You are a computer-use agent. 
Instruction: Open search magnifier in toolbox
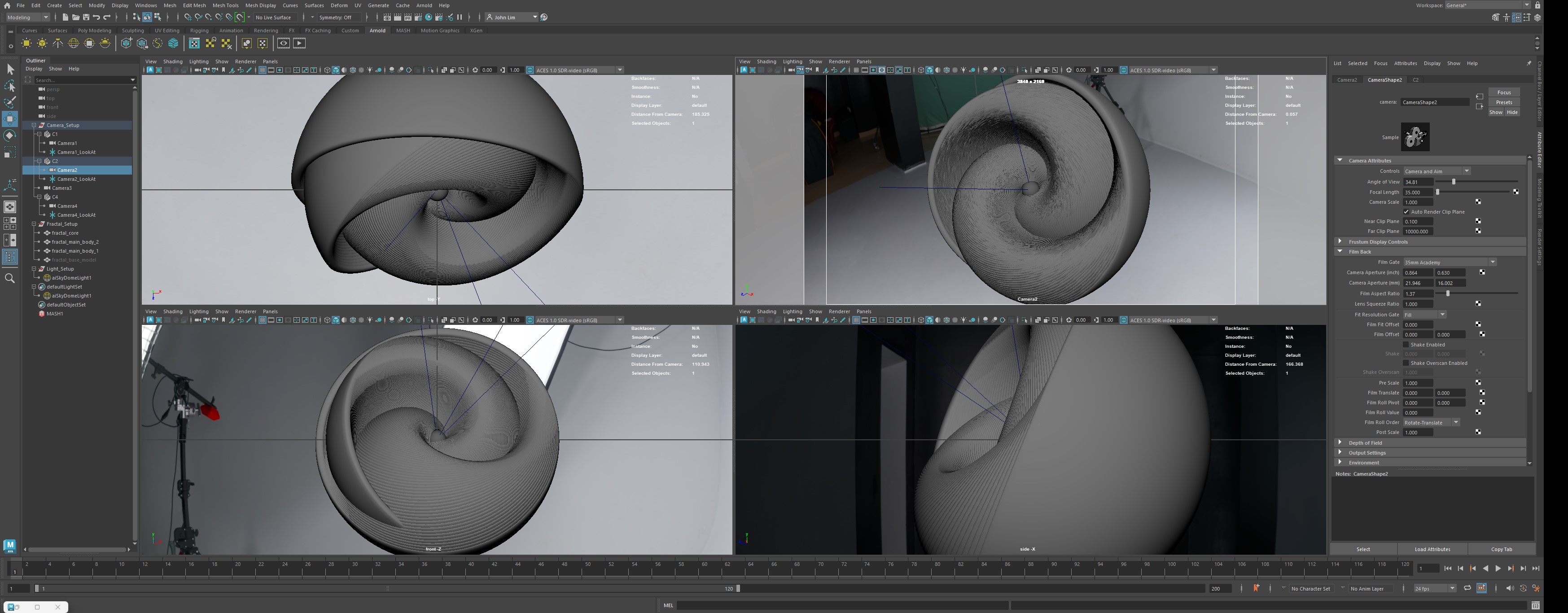coord(10,278)
